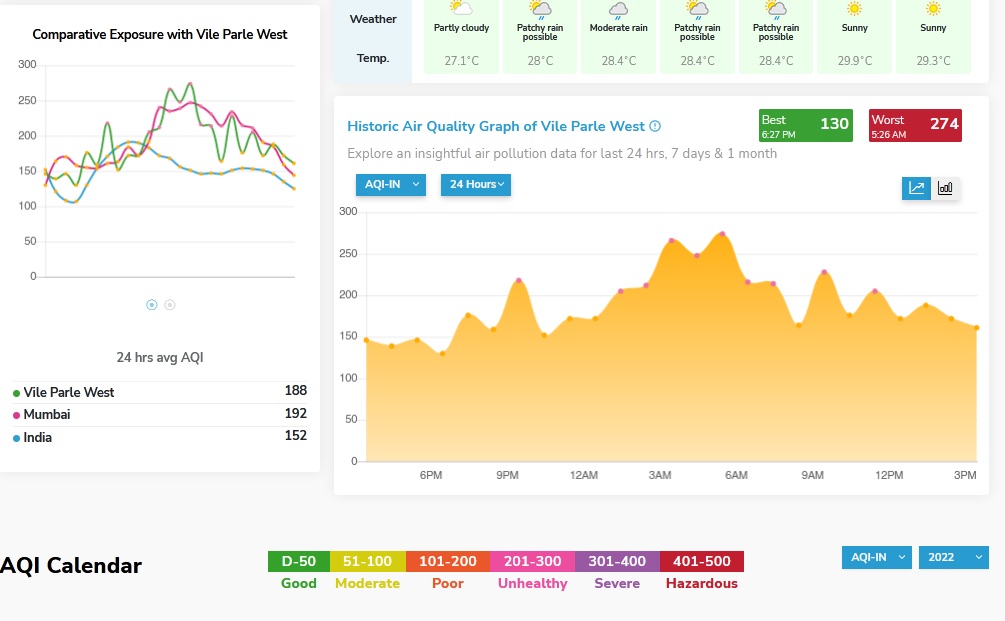Screen dimensions: 1005x621
Task: Switch to the line chart view icon
Action: [x=916, y=188]
